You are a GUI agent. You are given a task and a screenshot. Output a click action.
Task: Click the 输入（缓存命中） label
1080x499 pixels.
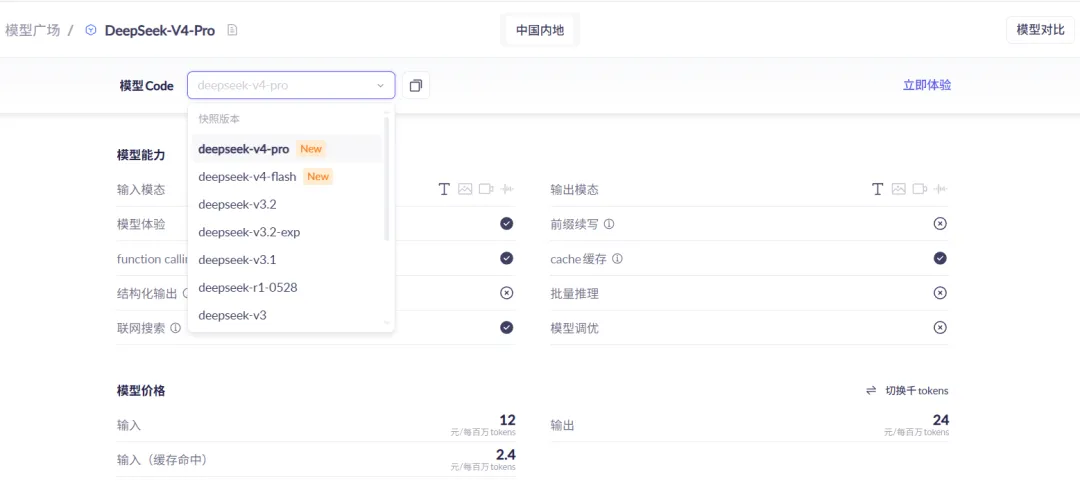pyautogui.click(x=162, y=460)
